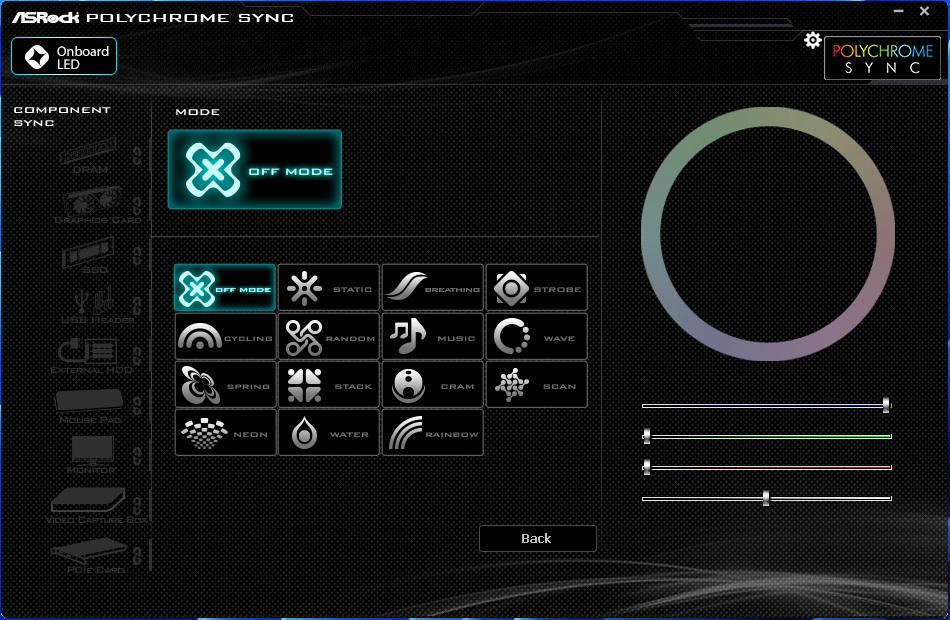Choose the Random lighting mode
Image resolution: width=950 pixels, height=620 pixels.
click(x=328, y=336)
